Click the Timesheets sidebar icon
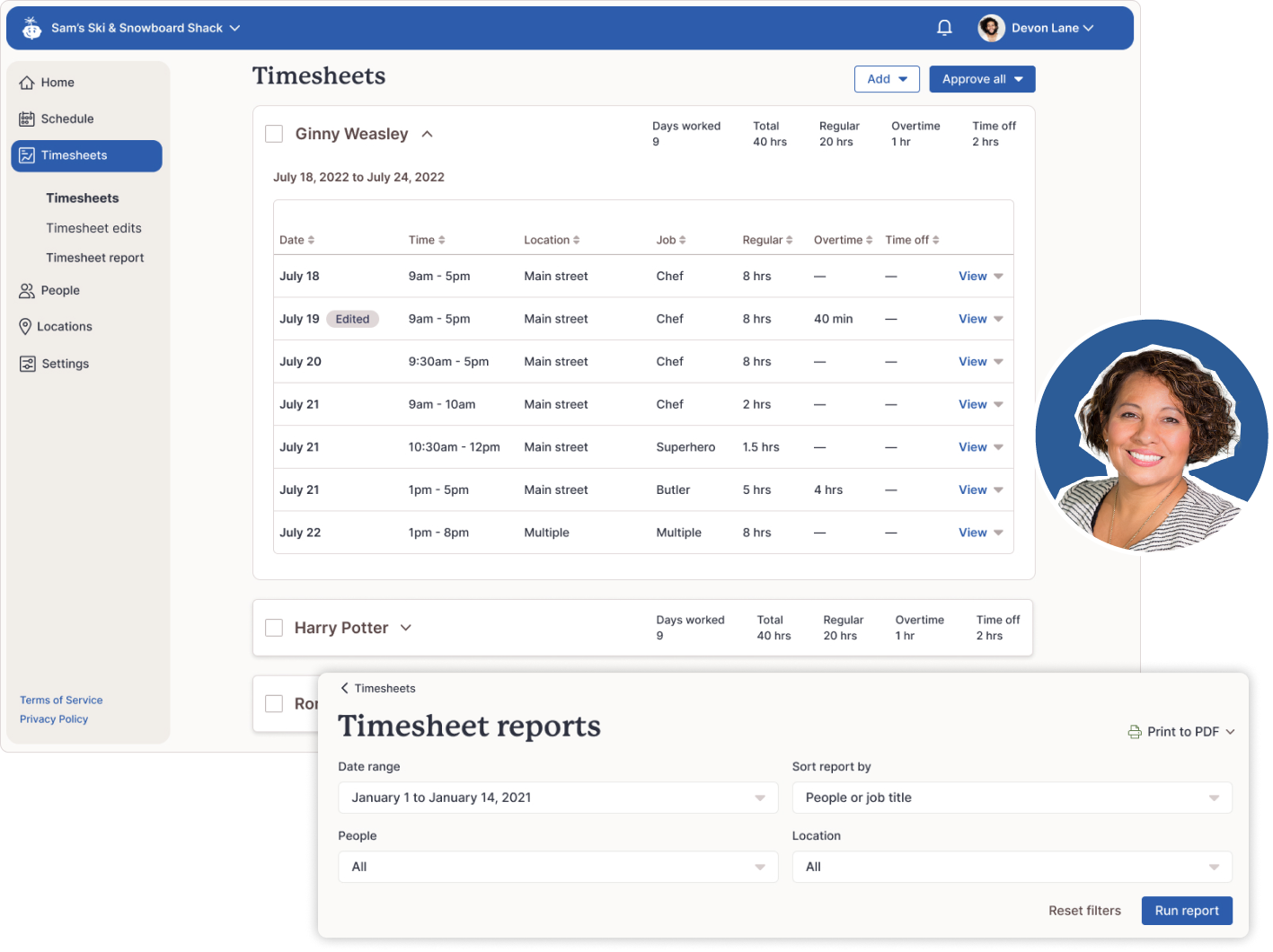The height and width of the screenshot is (952, 1273). (26, 154)
